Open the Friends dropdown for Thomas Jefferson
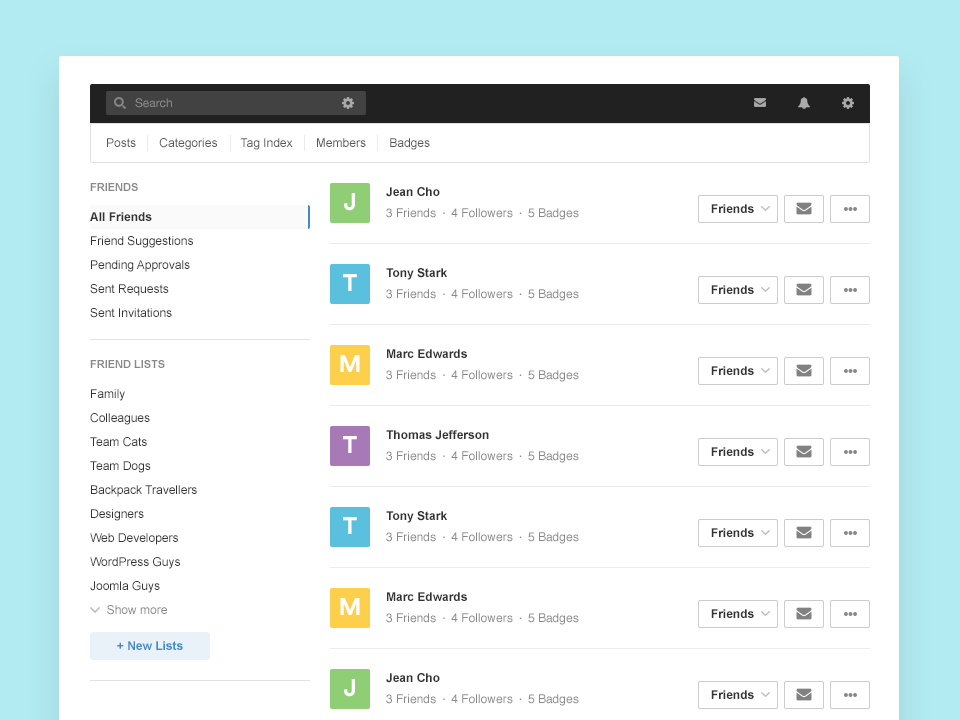 click(737, 451)
